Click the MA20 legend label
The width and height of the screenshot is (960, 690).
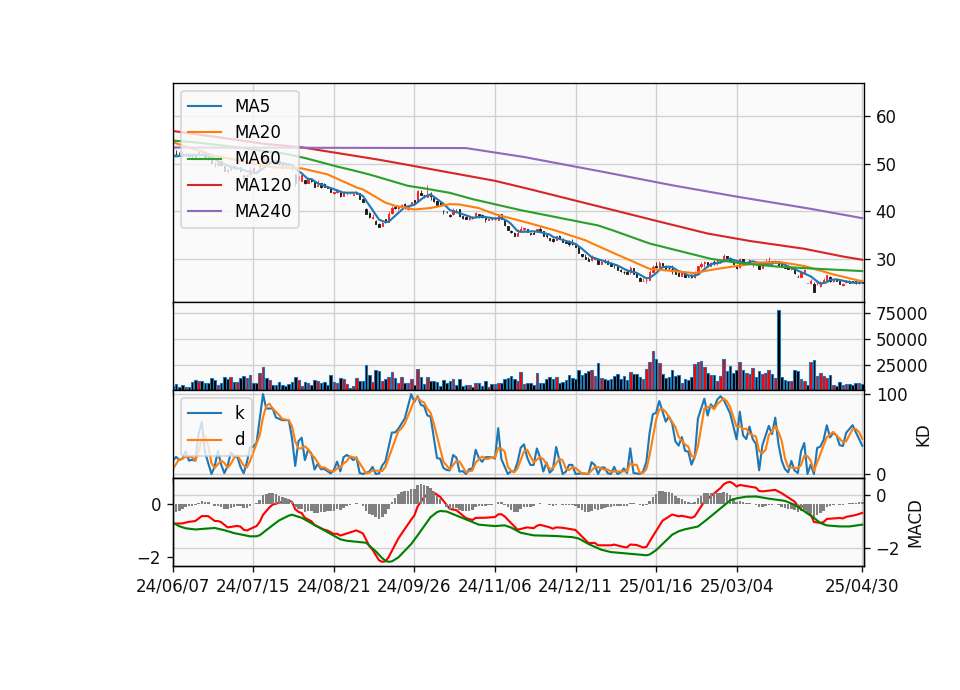pyautogui.click(x=257, y=132)
